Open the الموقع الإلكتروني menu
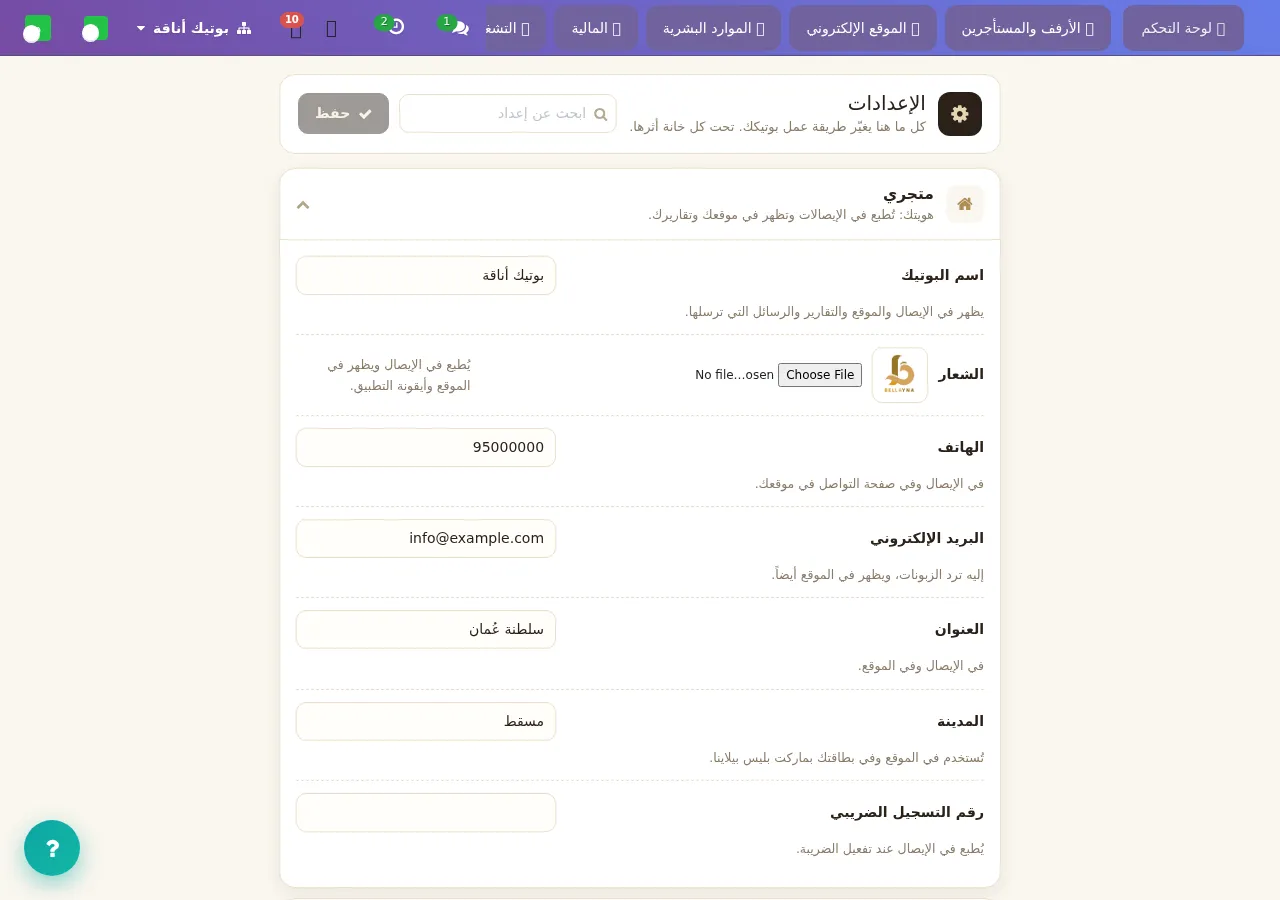The height and width of the screenshot is (900, 1280). pyautogui.click(x=863, y=28)
